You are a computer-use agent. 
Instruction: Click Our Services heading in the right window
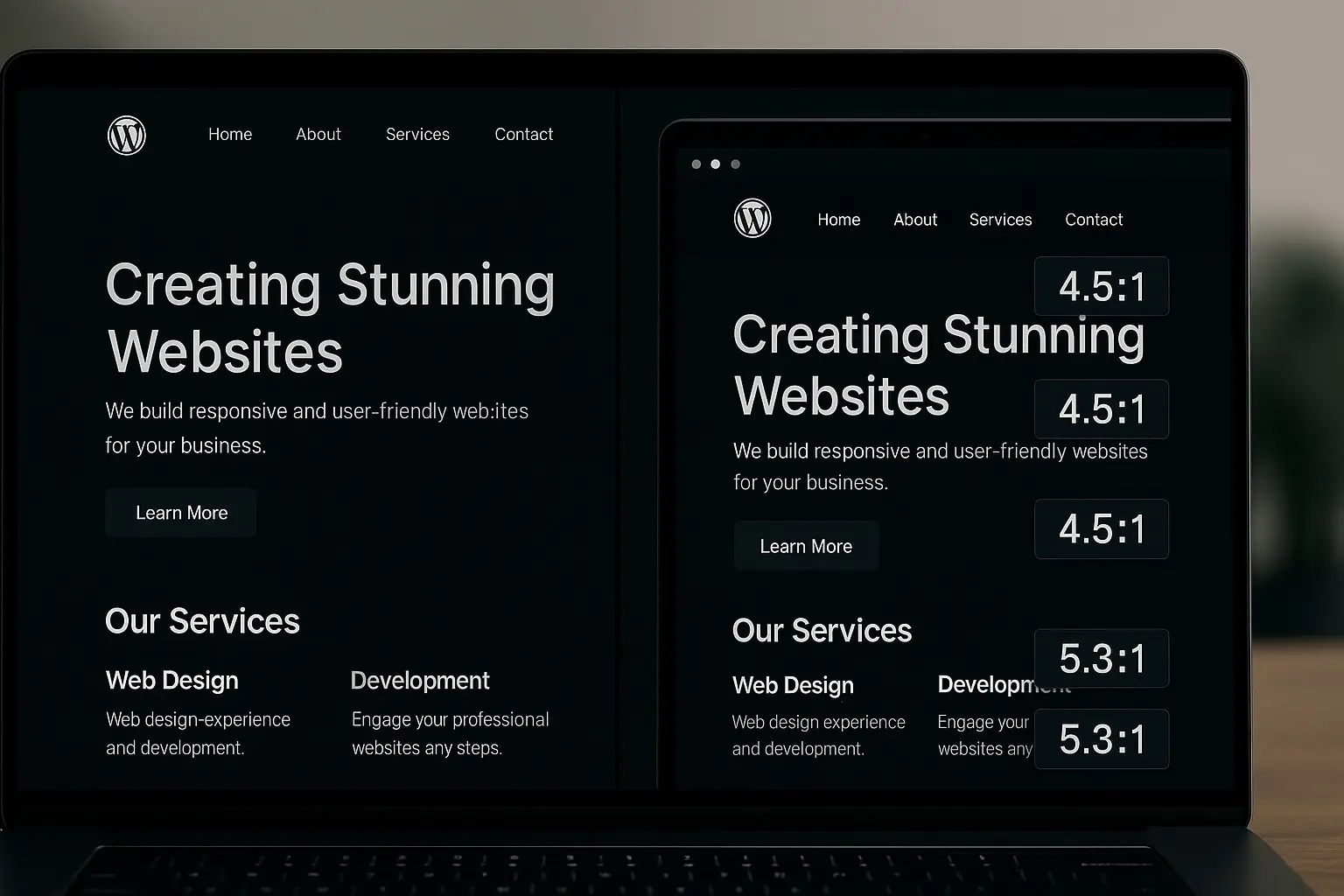click(822, 631)
